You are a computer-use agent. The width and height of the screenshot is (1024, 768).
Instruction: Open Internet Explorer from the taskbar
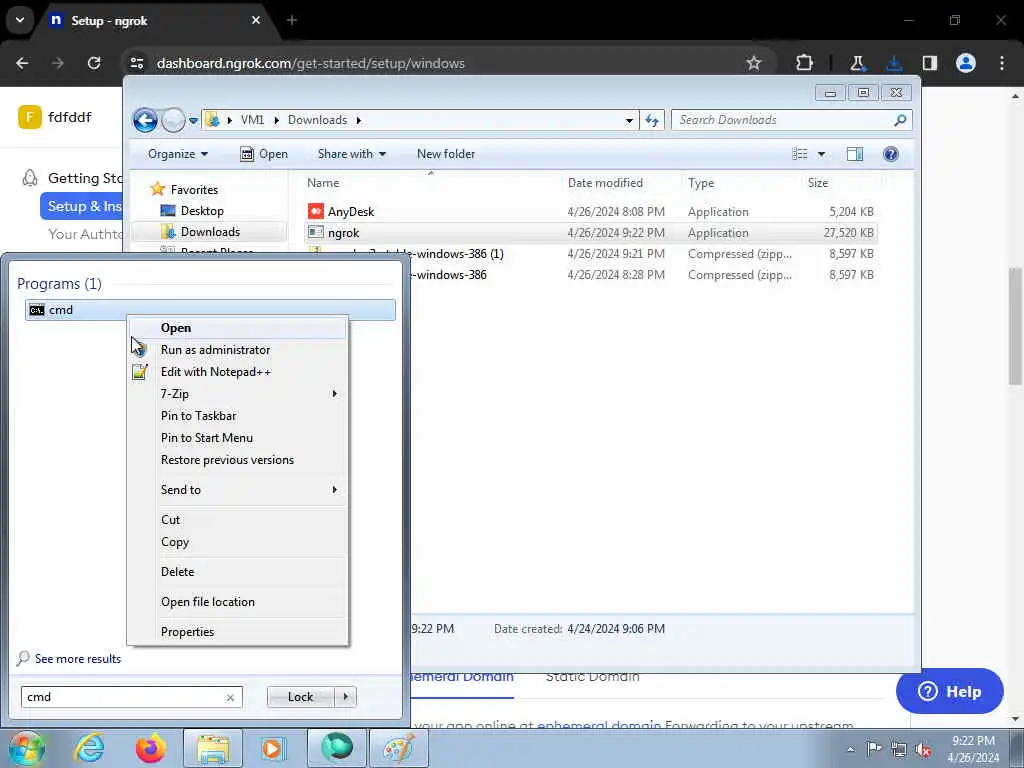point(89,748)
